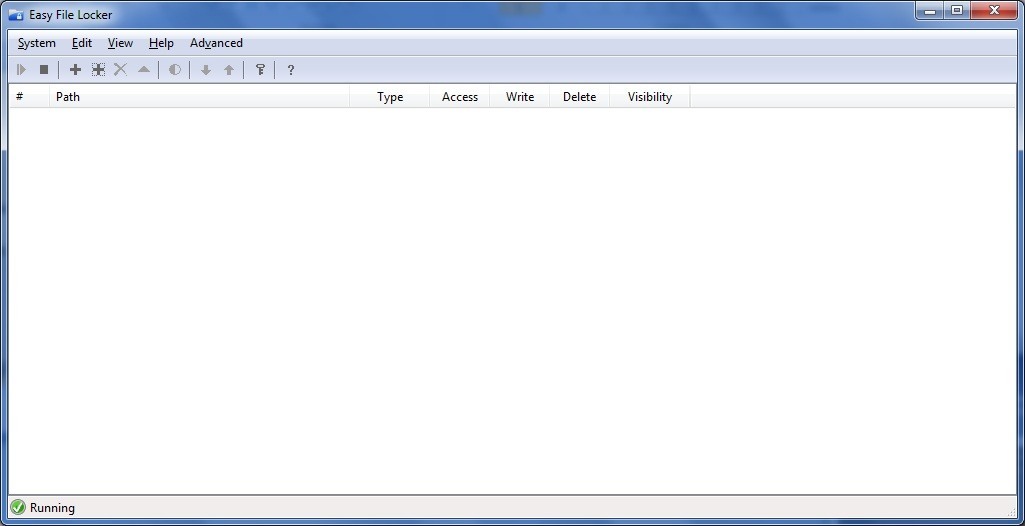The width and height of the screenshot is (1025, 526).
Task: Click the Easy File Locker title bar icon
Action: coord(16,14)
